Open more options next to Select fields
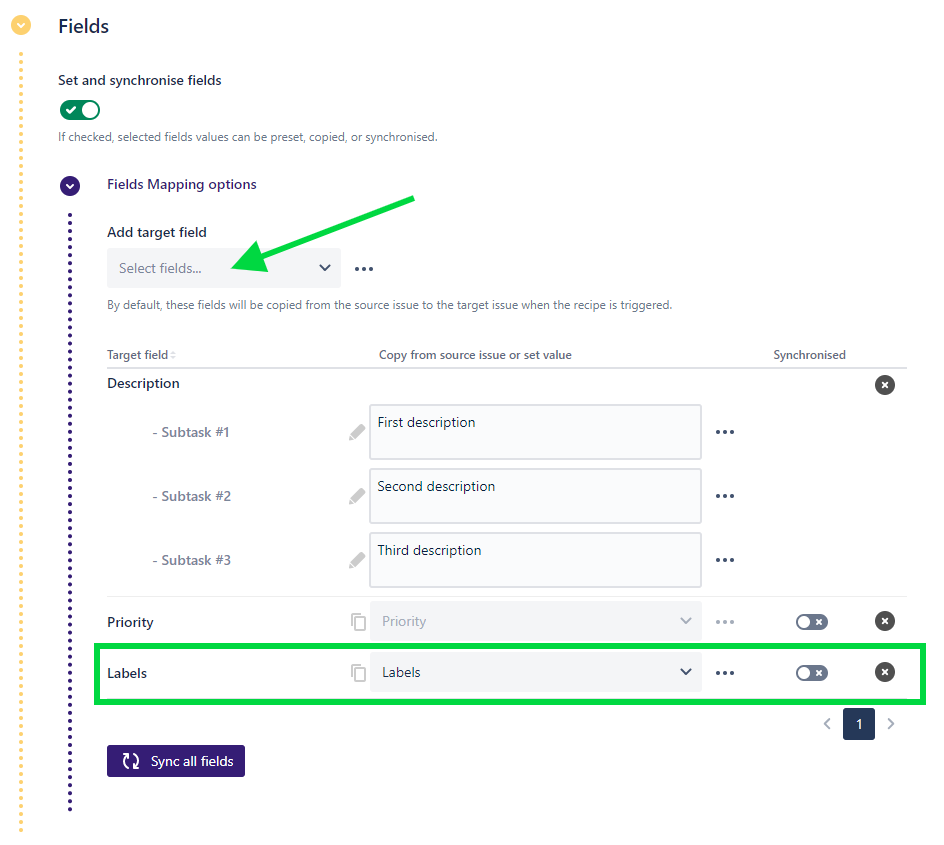Viewport: 944px width, 845px height. click(364, 269)
